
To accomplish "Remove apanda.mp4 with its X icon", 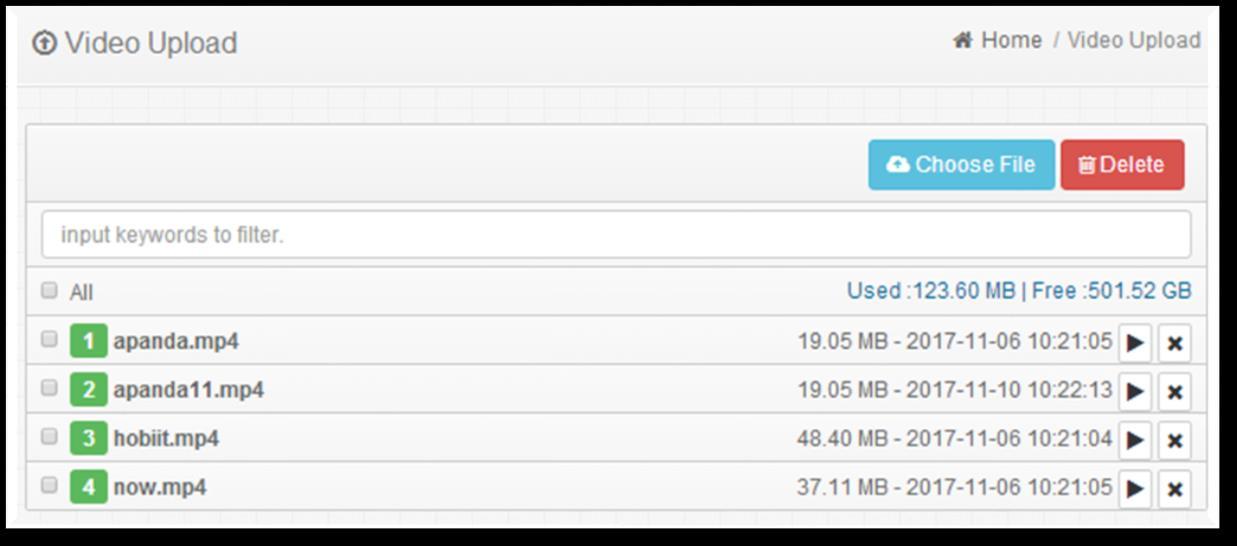I will tap(1175, 342).
